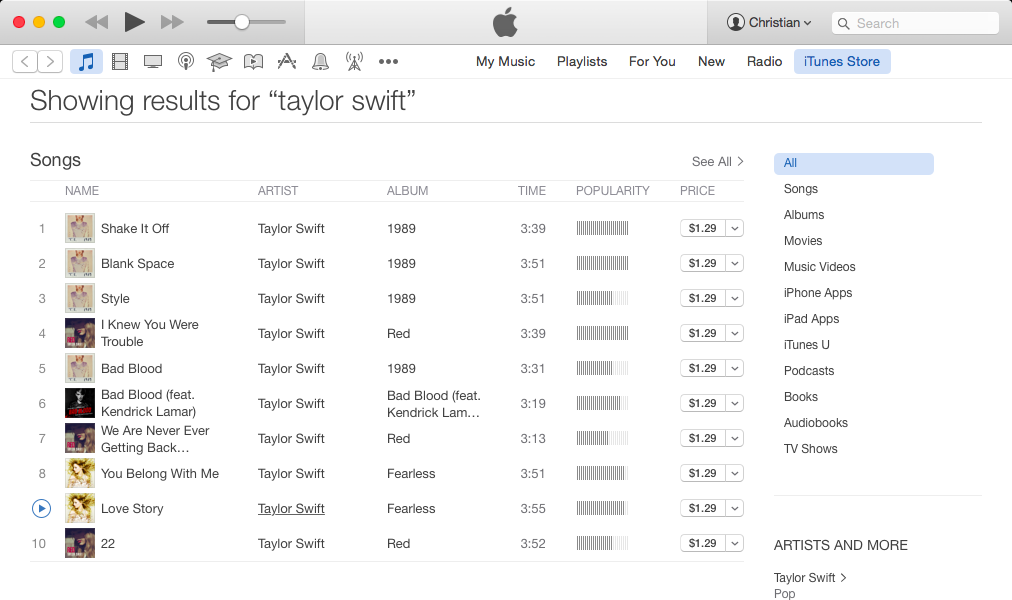Click the Play button in toolbar

(134, 22)
